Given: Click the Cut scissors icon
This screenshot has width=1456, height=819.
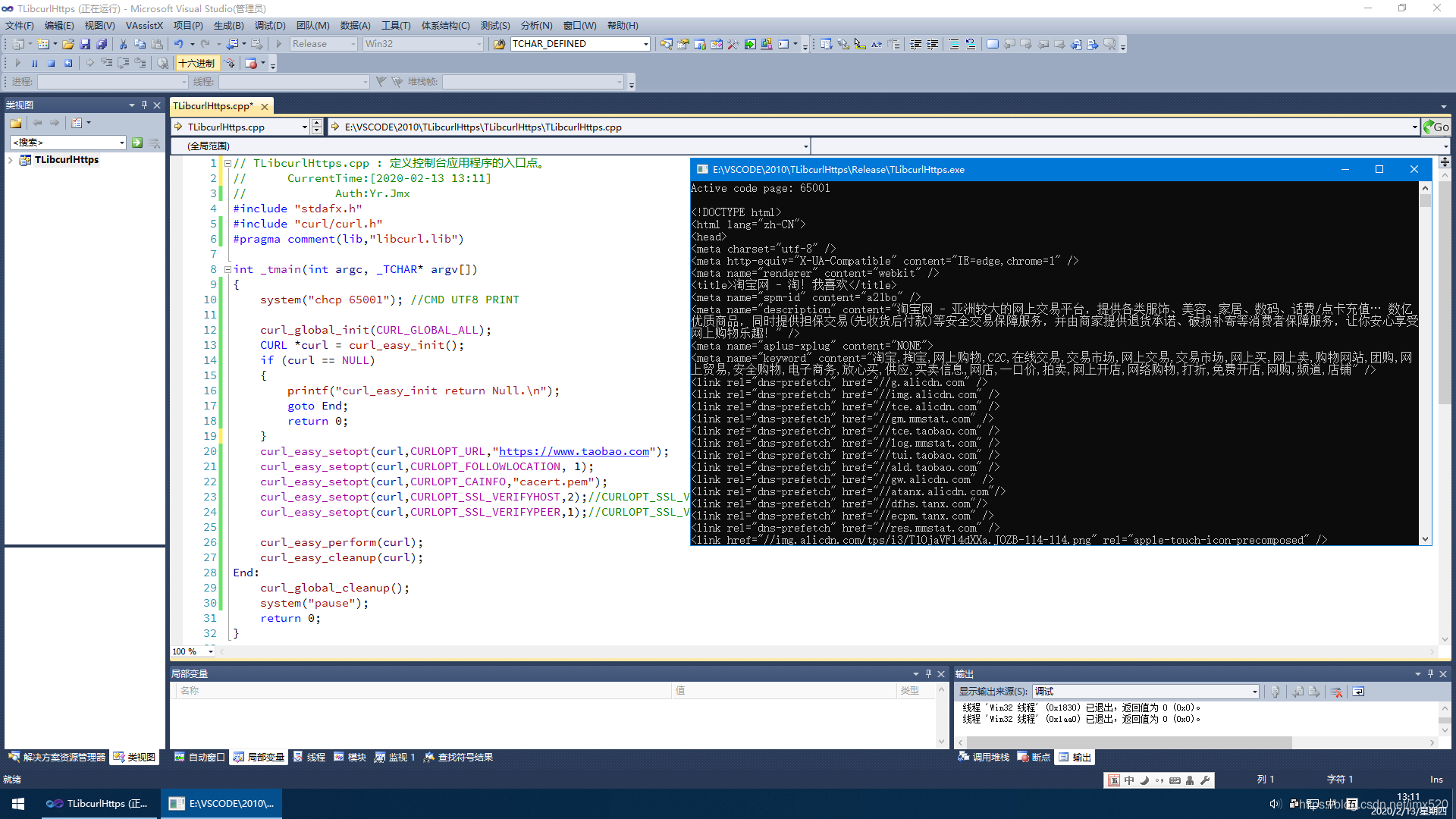Looking at the screenshot, I should (123, 45).
